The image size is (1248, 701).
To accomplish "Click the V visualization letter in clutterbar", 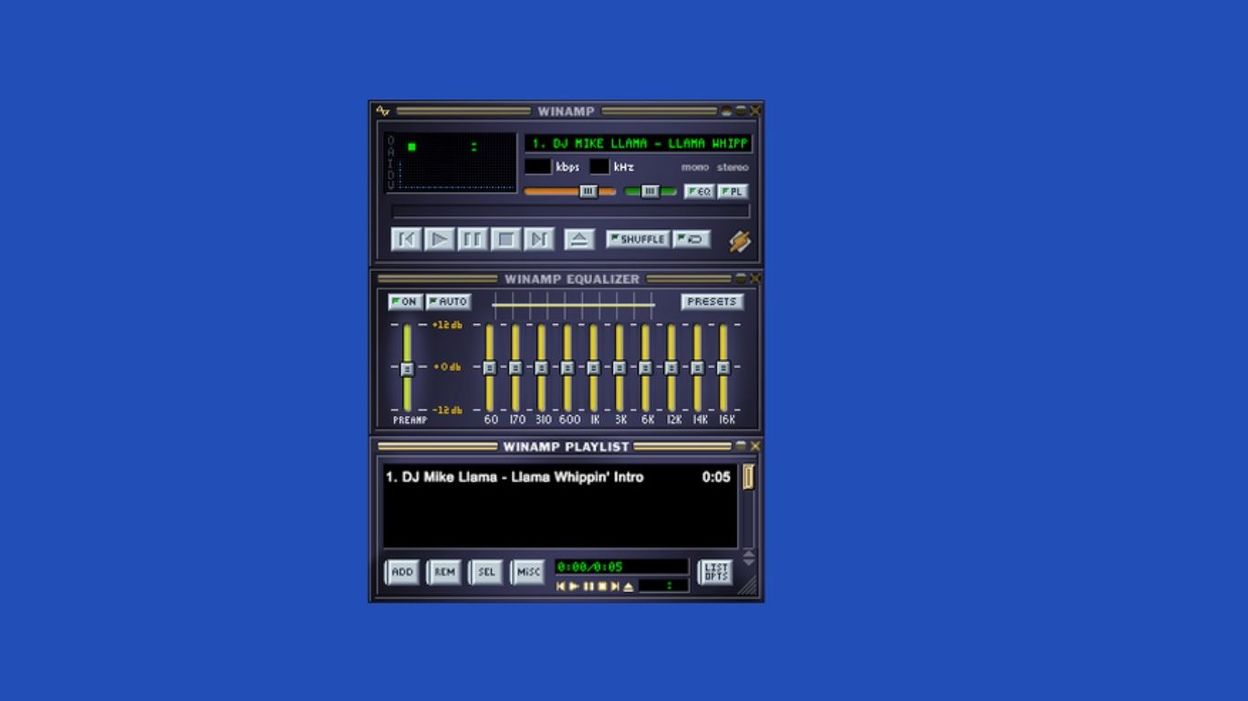I will 391,185.
